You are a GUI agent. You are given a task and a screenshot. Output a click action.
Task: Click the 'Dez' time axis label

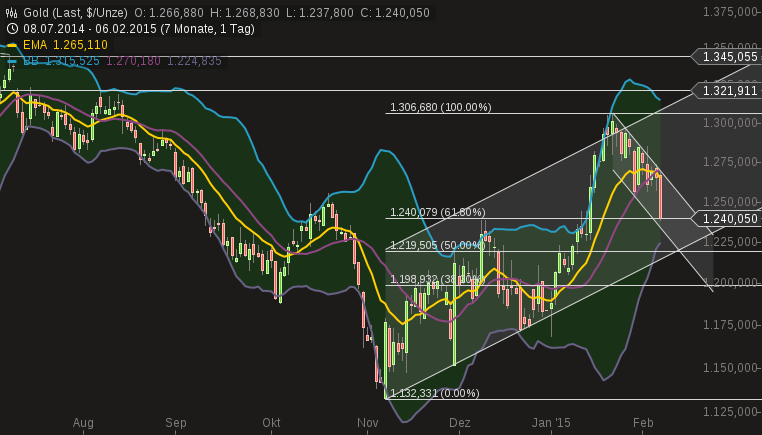[460, 423]
